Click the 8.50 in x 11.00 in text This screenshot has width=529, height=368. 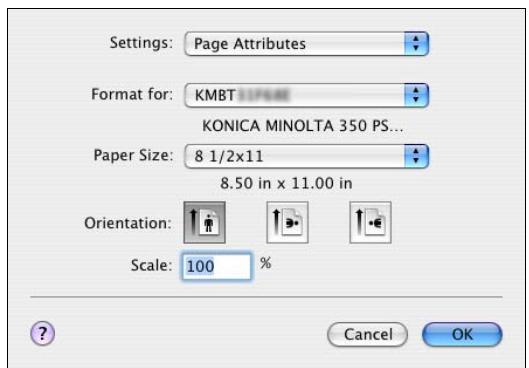[286, 183]
